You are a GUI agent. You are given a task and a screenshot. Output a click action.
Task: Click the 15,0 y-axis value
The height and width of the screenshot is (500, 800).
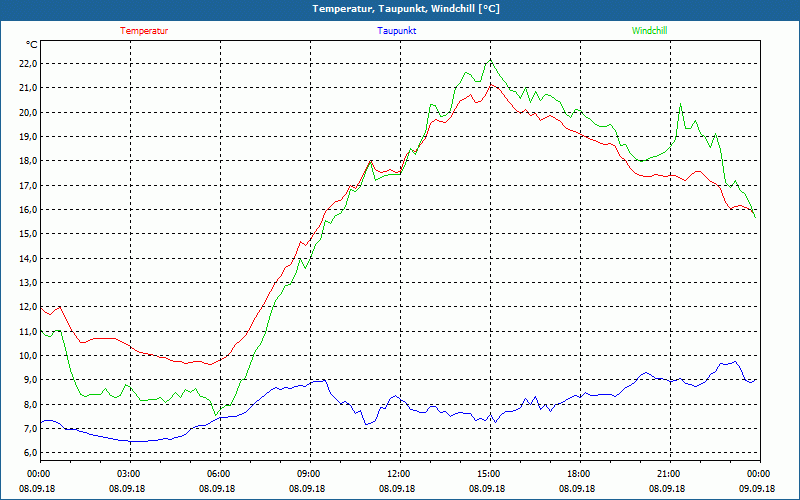28,234
